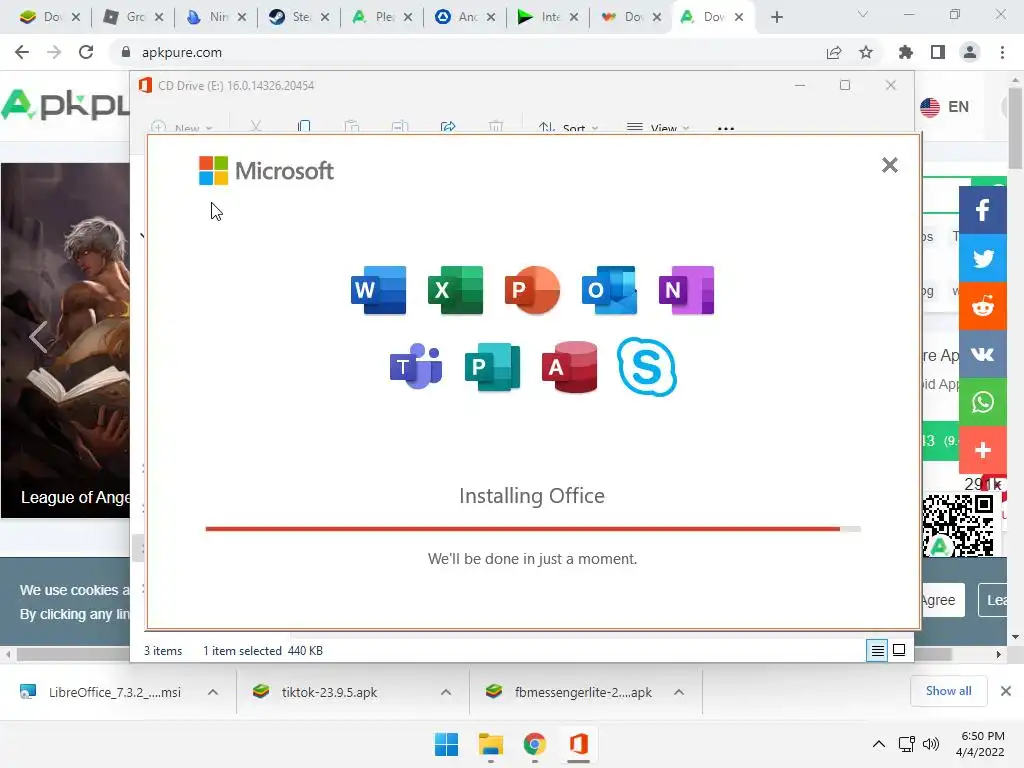This screenshot has height=768, width=1024.
Task: Switch to the 'Anc' tab
Action: tap(465, 17)
